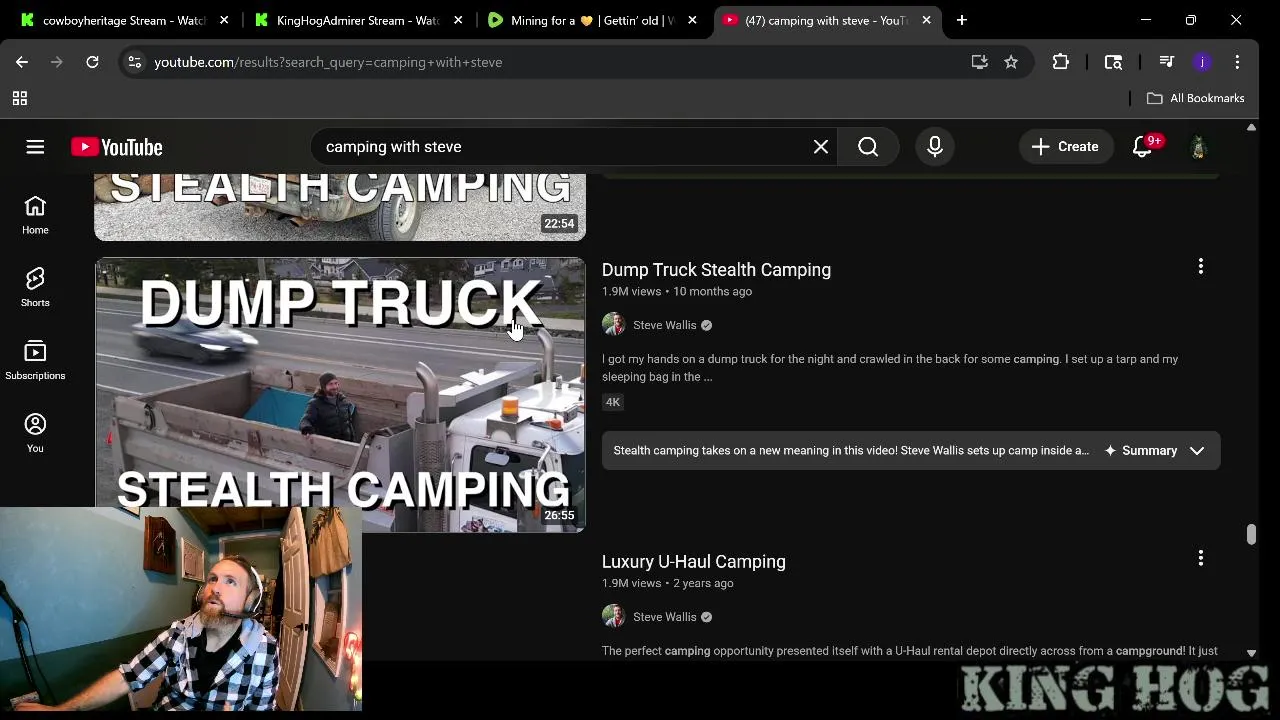Click the scrollbar down arrow

pyautogui.click(x=1251, y=653)
